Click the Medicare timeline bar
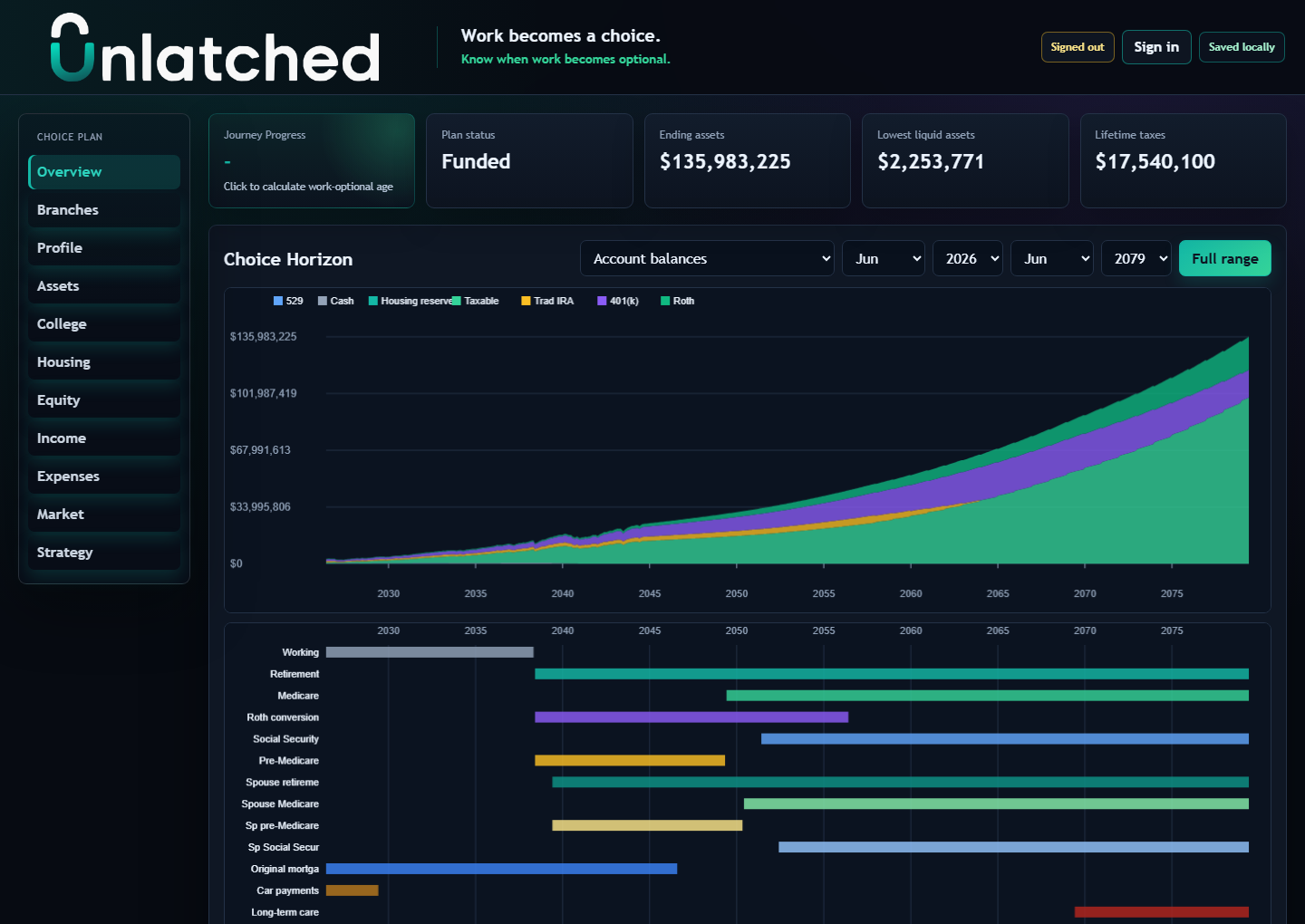1305x924 pixels. click(x=988, y=696)
